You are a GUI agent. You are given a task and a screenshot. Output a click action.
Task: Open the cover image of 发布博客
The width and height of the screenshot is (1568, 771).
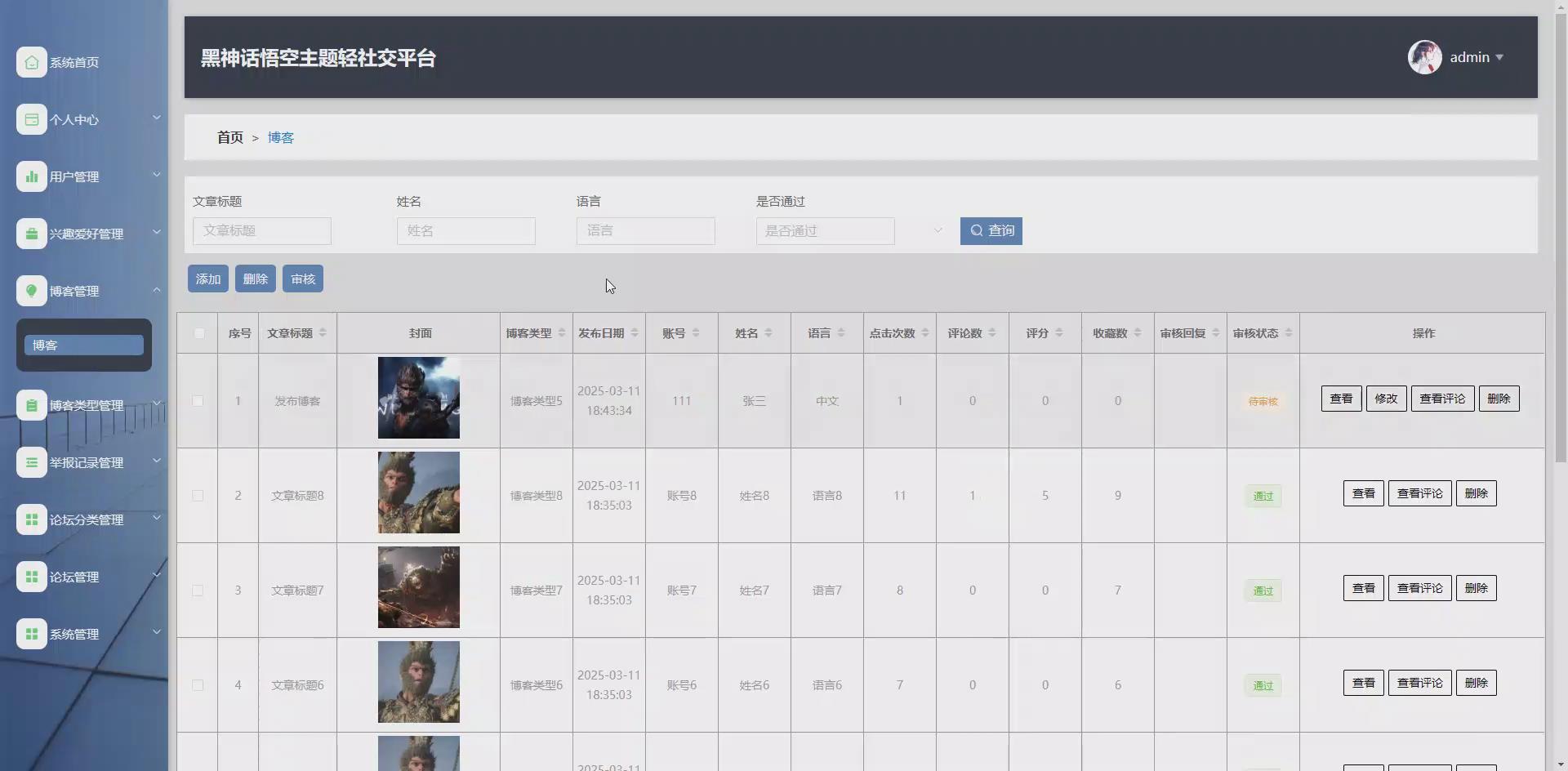click(419, 398)
